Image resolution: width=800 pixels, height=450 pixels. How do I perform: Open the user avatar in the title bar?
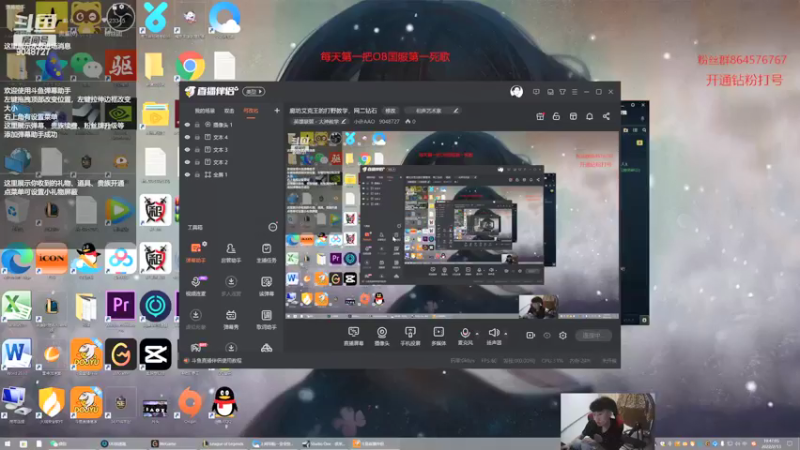pos(516,92)
